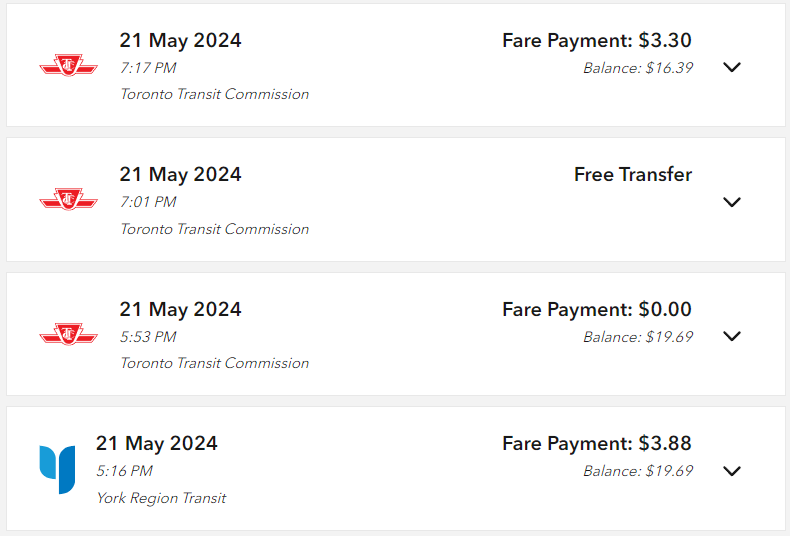Click the 5:53 PM timestamp

tap(148, 337)
